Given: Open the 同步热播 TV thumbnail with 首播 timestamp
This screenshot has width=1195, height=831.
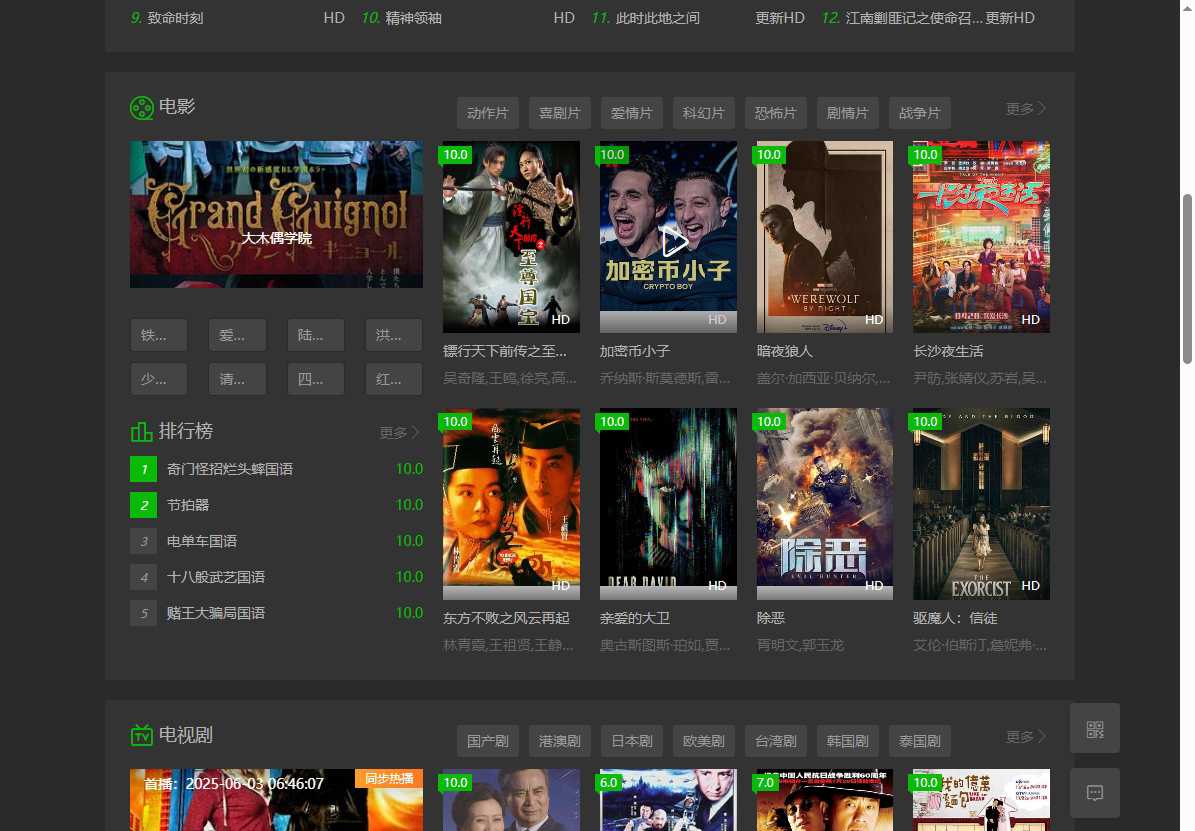Looking at the screenshot, I should (276, 800).
